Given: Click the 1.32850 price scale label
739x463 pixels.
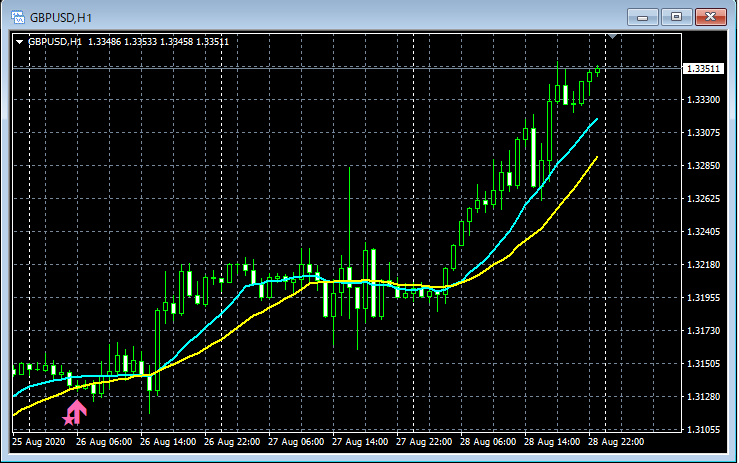Looking at the screenshot, I should coord(704,165).
